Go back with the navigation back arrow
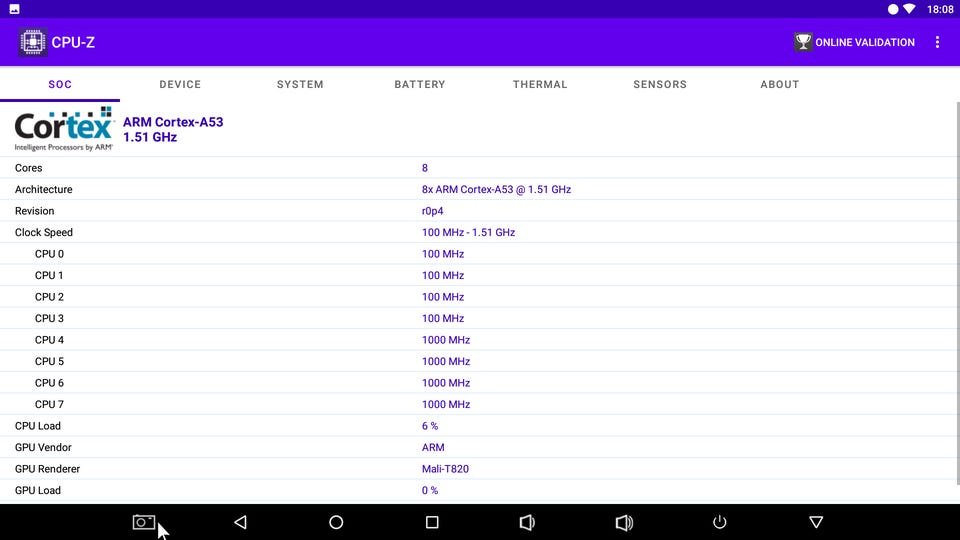960x540 pixels. 240,522
